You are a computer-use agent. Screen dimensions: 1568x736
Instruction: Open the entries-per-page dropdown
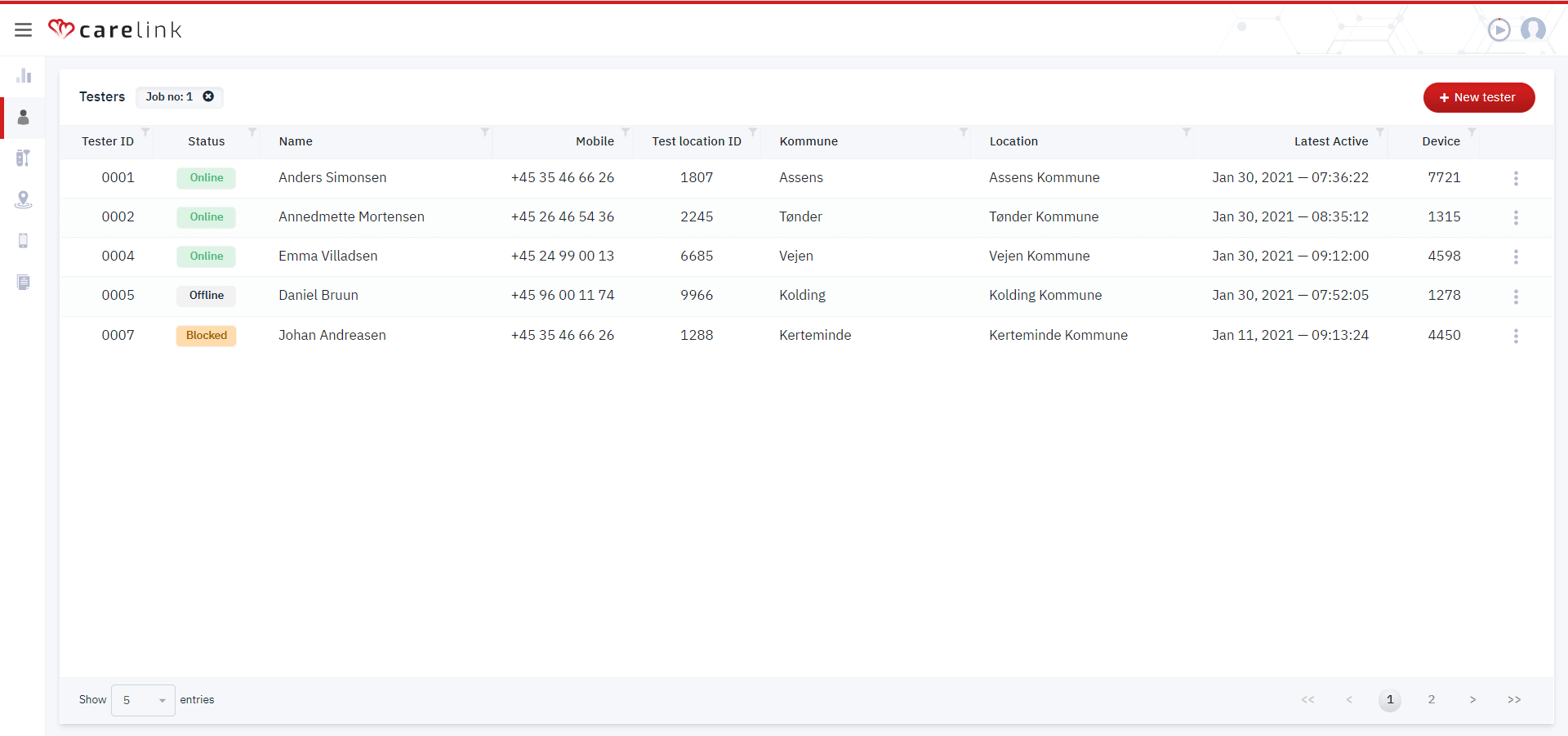point(143,700)
